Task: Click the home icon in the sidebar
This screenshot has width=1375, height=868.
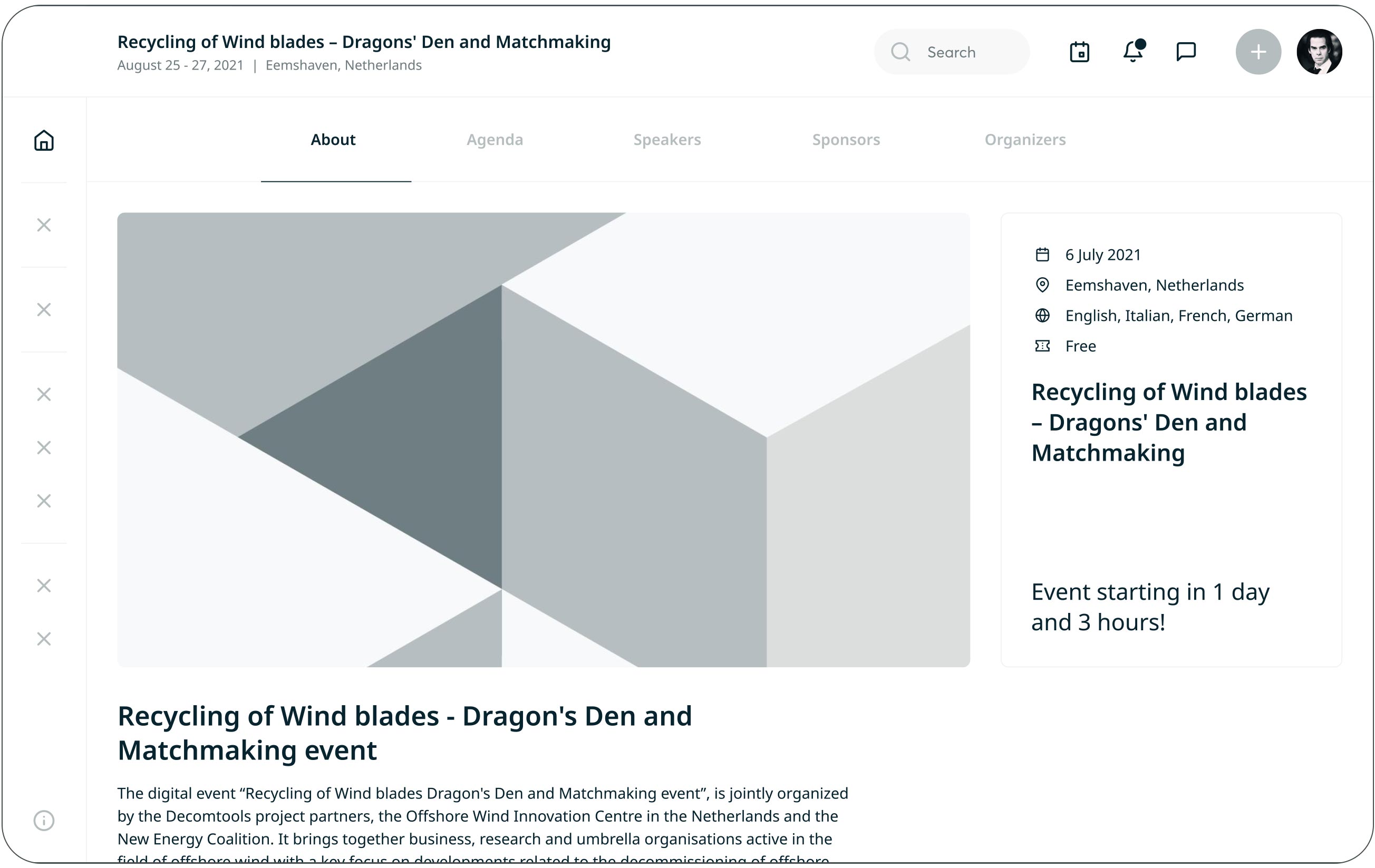Action: (44, 140)
